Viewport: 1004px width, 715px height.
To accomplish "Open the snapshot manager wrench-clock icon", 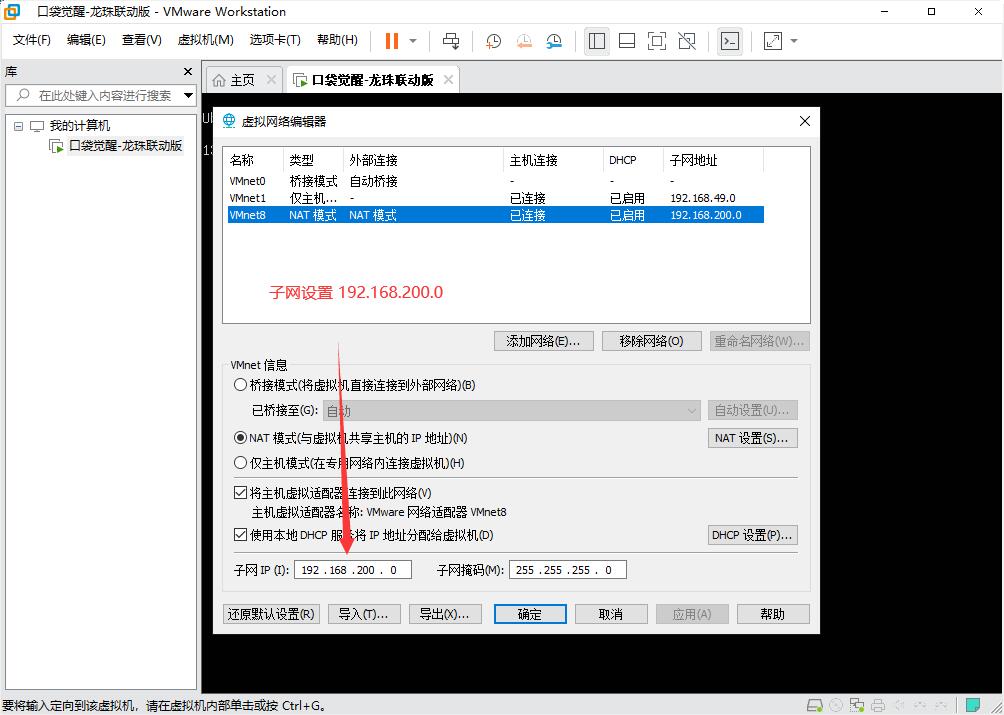I will click(x=554, y=41).
